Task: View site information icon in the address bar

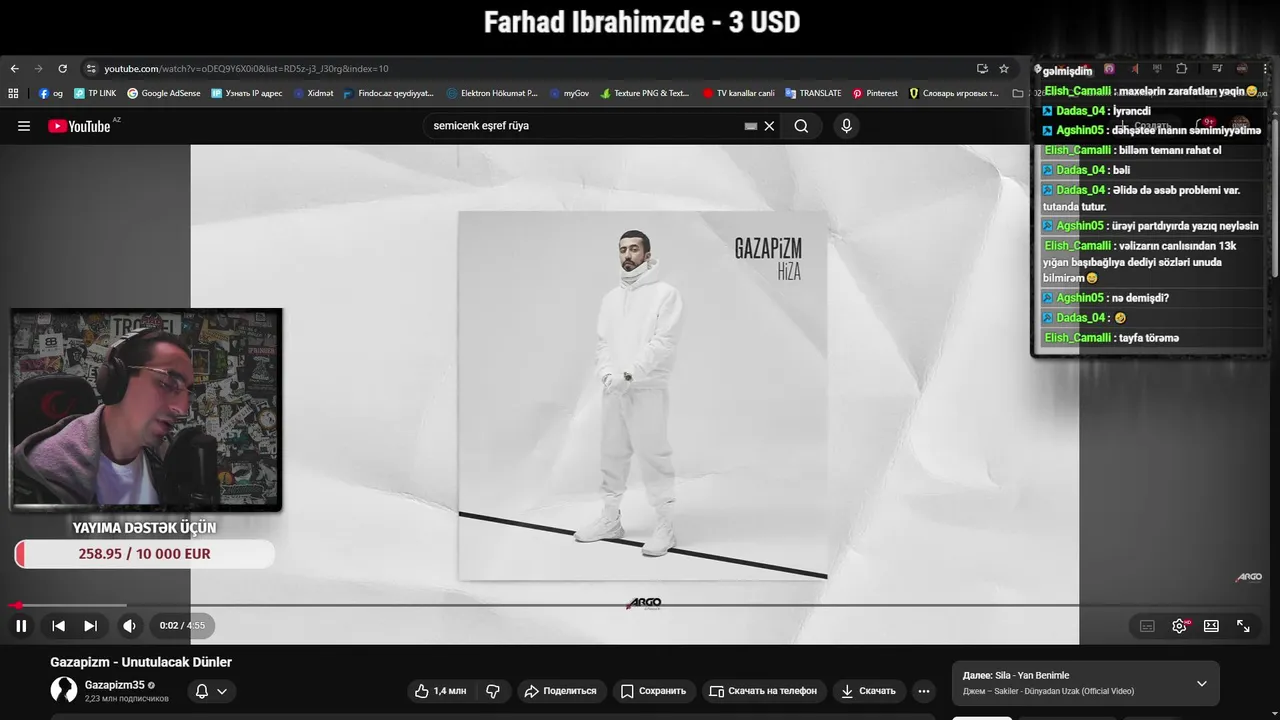Action: pyautogui.click(x=91, y=68)
